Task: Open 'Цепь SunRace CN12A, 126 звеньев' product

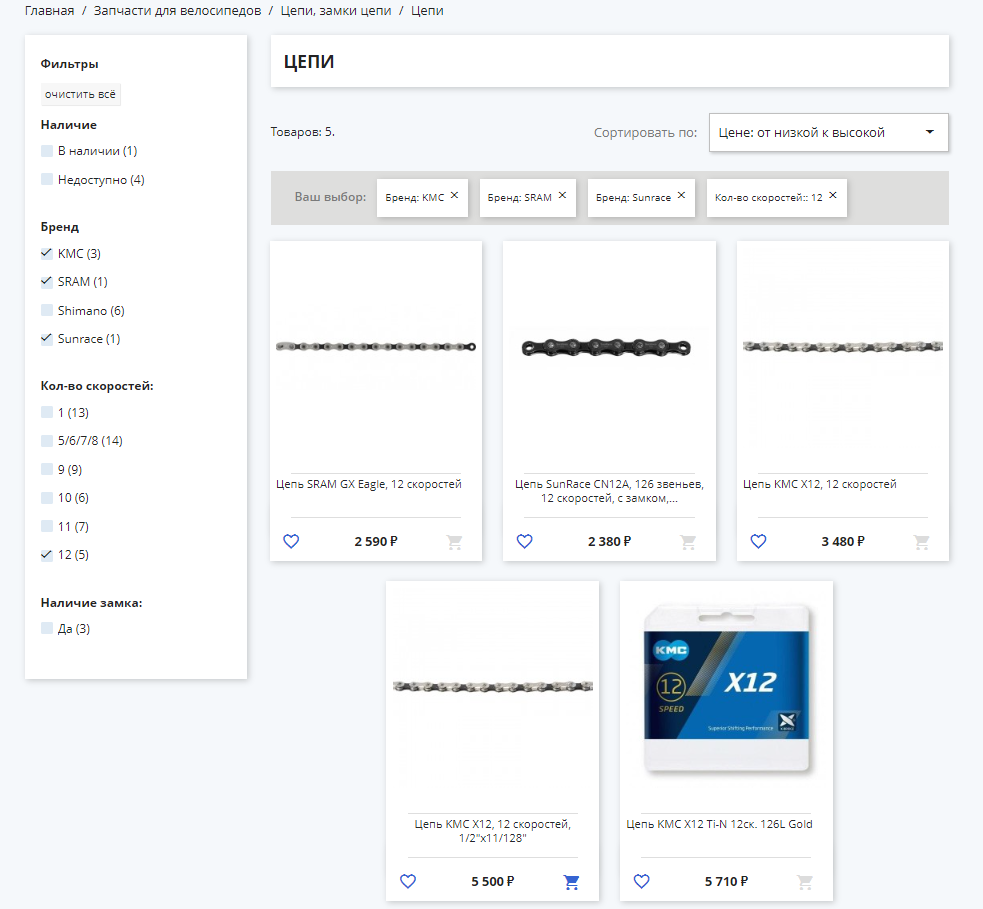Action: (609, 491)
